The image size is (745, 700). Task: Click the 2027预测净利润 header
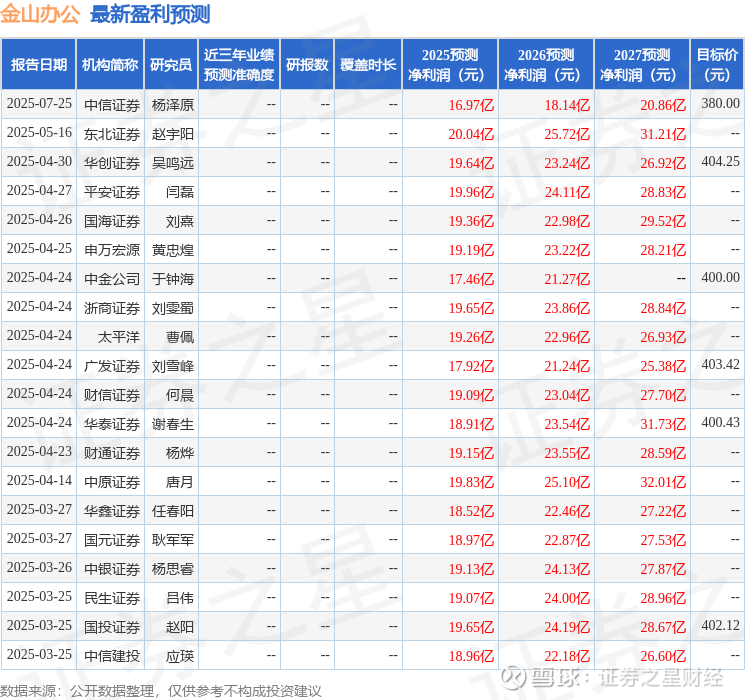pyautogui.click(x=642, y=65)
